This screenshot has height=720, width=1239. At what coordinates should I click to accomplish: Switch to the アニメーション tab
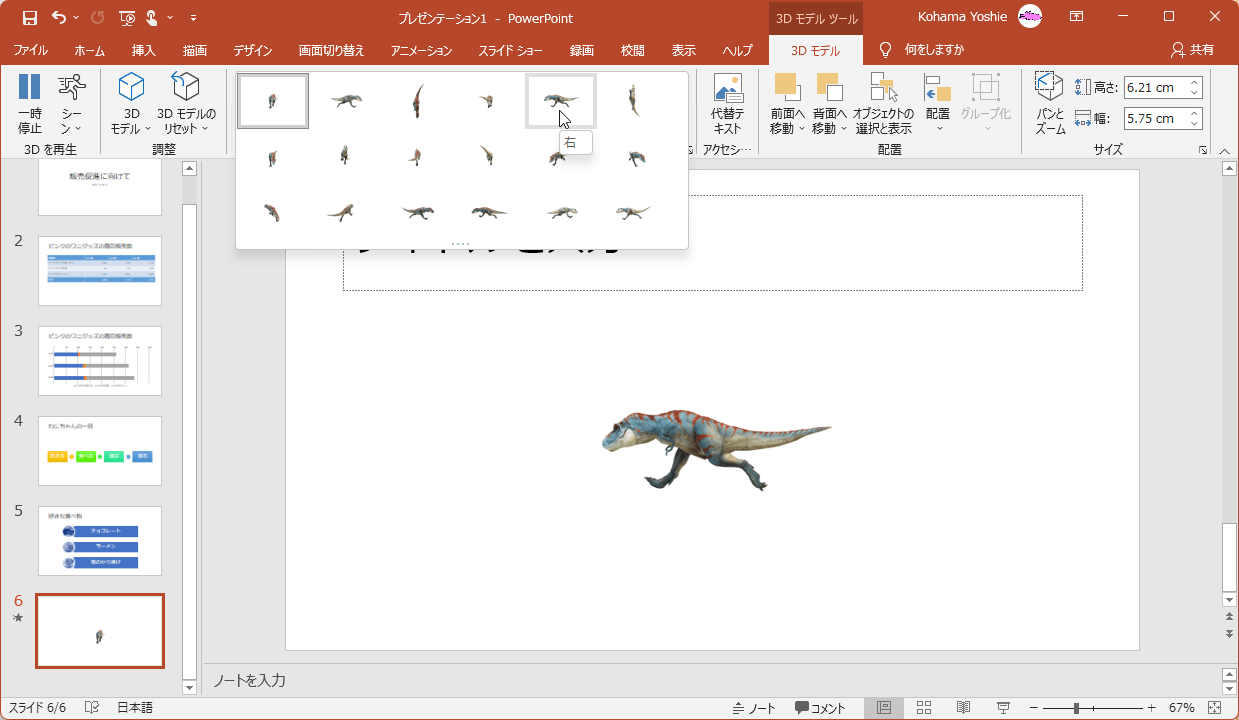point(421,50)
